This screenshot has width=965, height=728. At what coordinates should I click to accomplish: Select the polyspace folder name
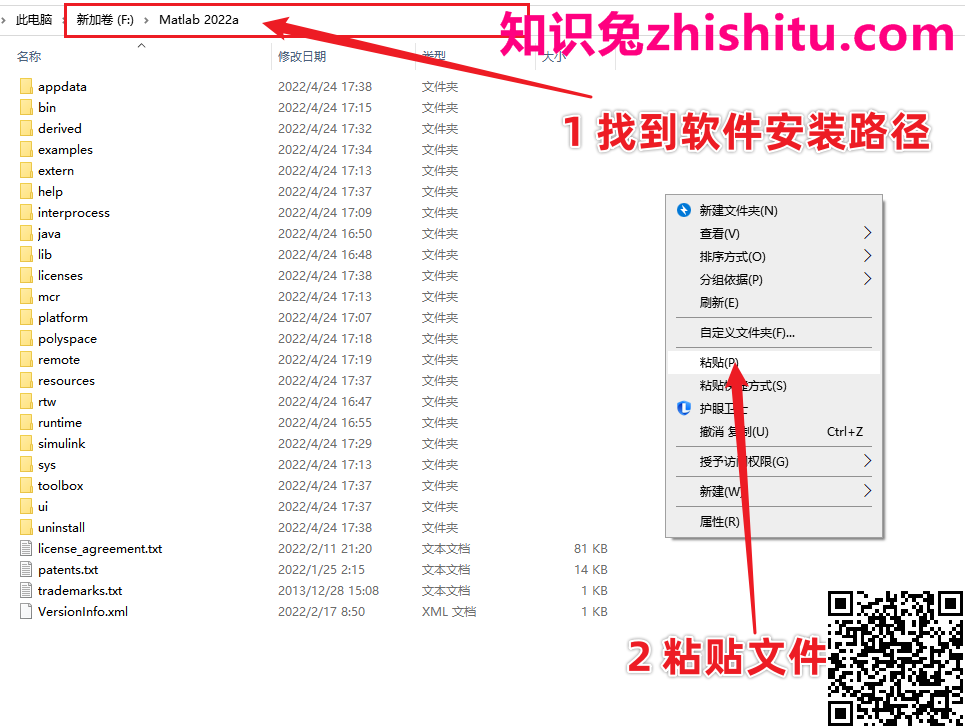pos(67,339)
